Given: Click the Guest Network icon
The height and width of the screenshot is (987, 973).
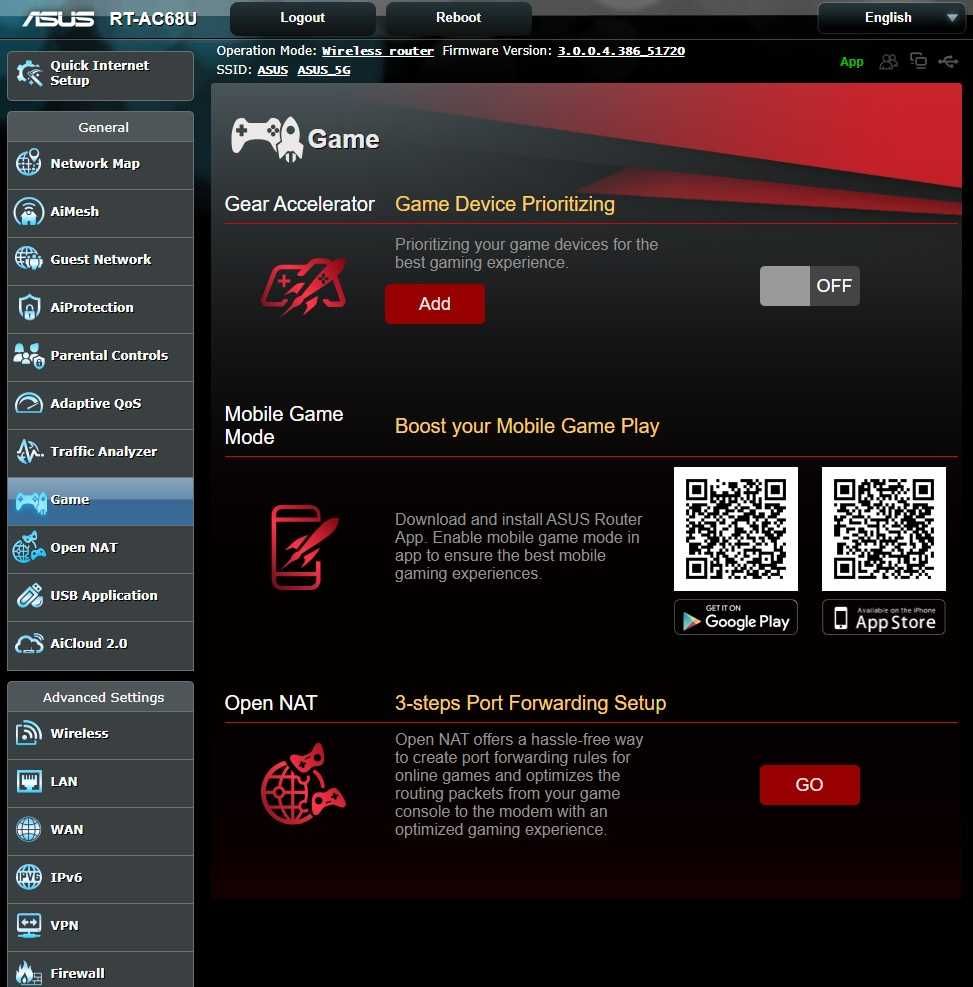Looking at the screenshot, I should tap(28, 259).
